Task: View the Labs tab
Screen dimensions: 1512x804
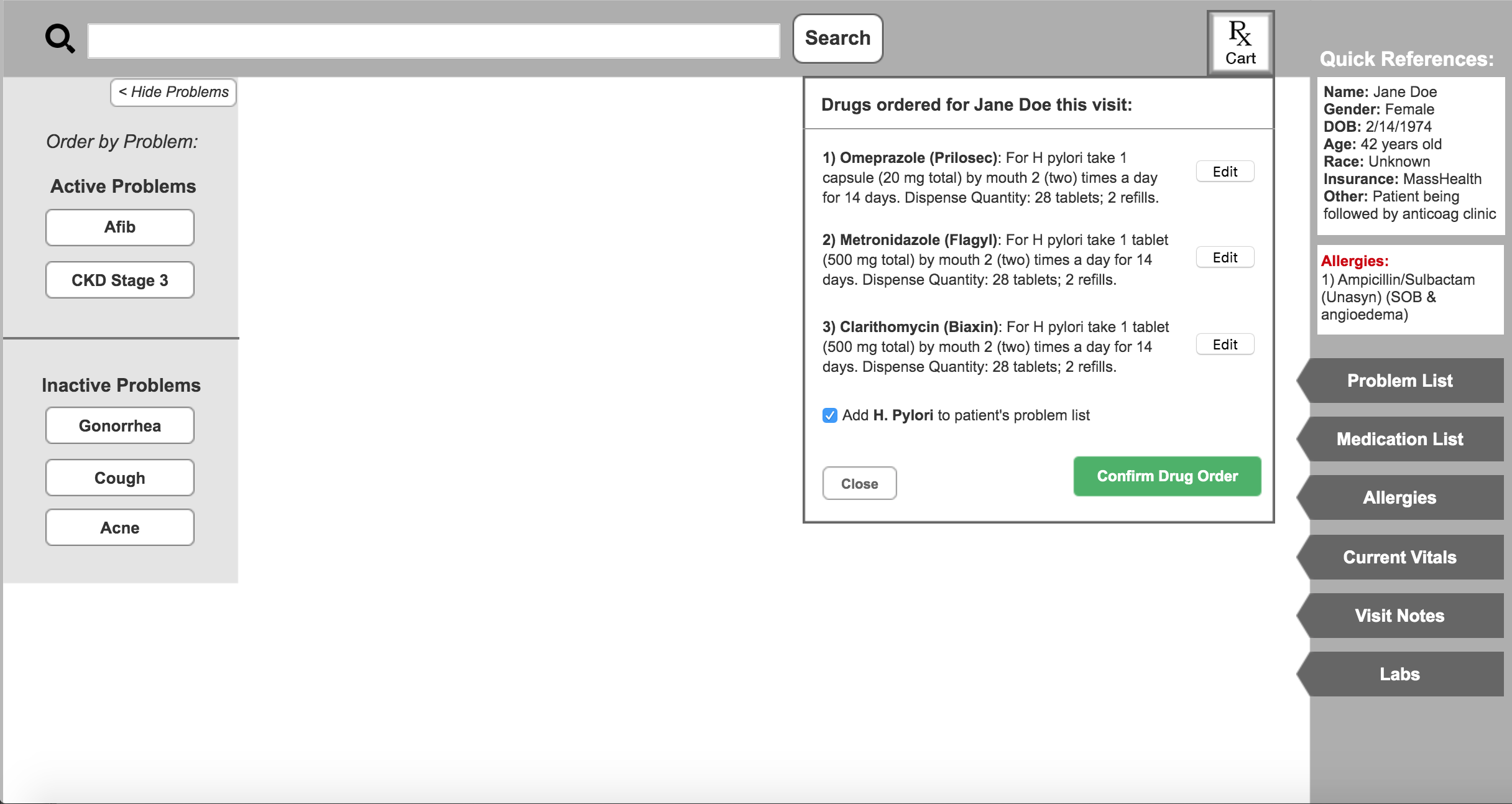Action: 1399,674
